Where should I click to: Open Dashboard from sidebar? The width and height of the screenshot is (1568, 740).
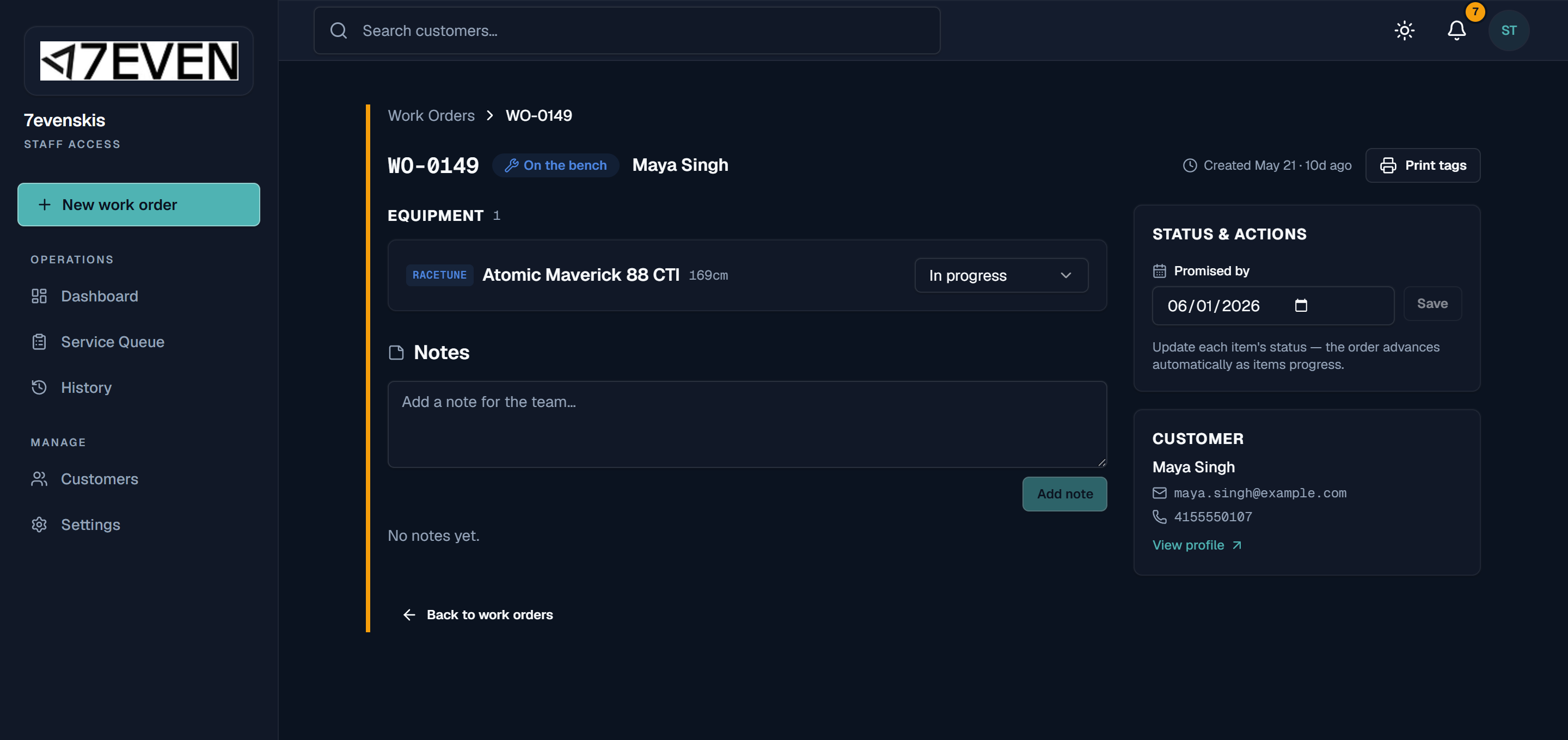(139, 297)
